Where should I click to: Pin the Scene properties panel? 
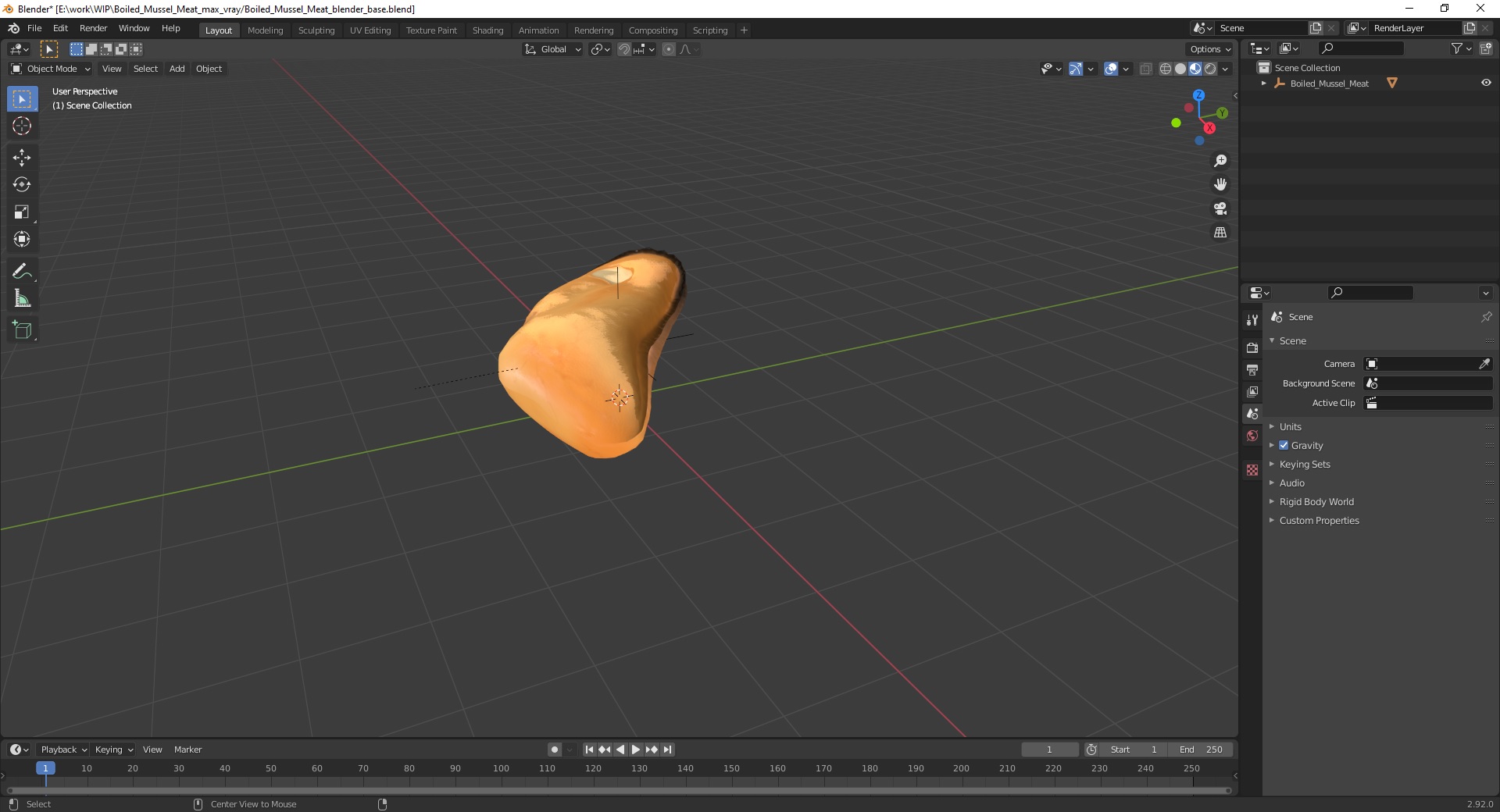click(1486, 317)
